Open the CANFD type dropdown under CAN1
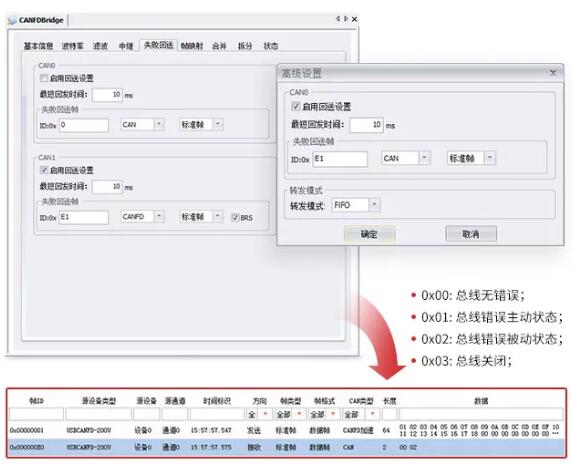Screen dimensions: 573x466 pos(159,216)
